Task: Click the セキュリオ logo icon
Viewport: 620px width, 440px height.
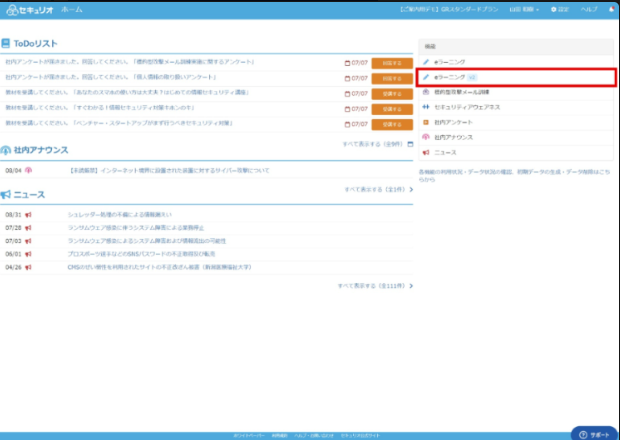Action: (x=12, y=10)
